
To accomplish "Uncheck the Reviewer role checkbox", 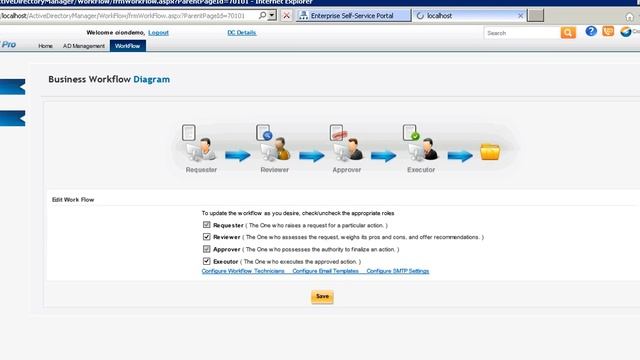I will [207, 237].
